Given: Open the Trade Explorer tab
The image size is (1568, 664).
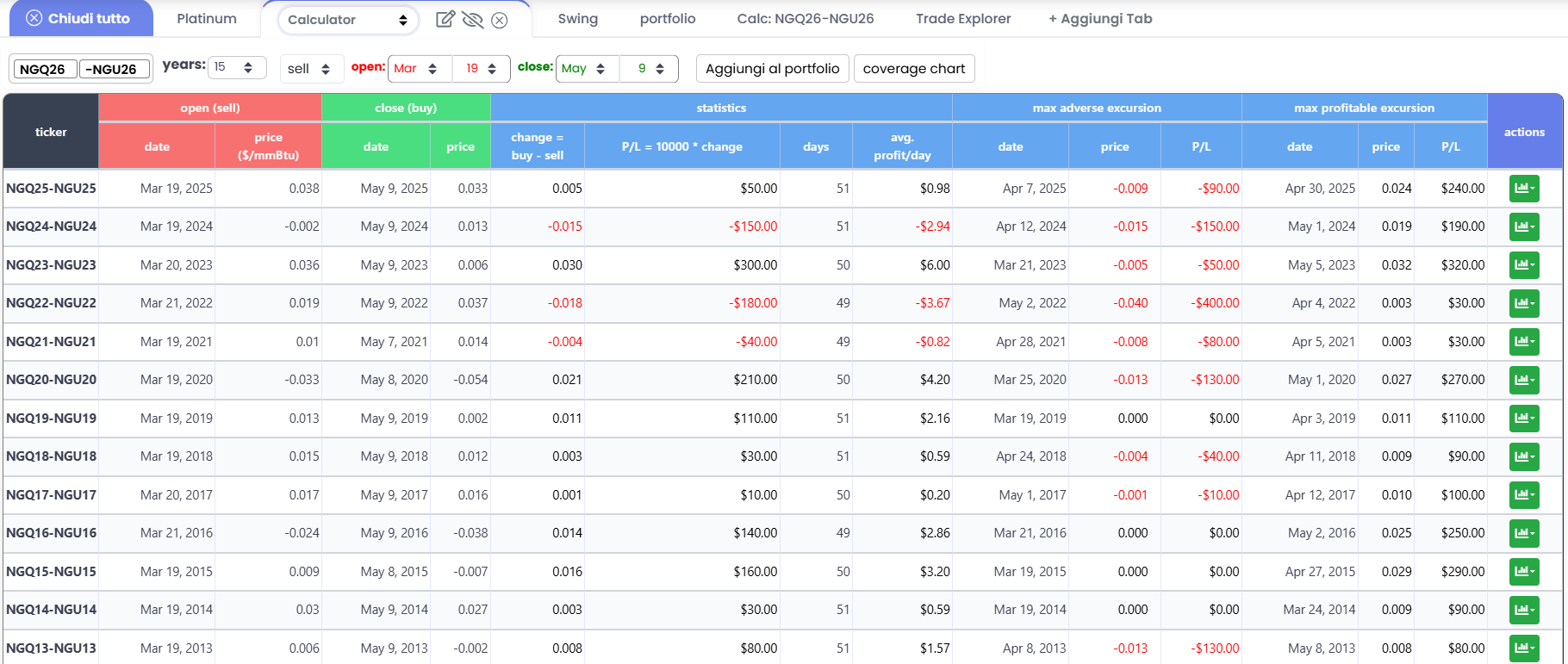Looking at the screenshot, I should click(963, 19).
